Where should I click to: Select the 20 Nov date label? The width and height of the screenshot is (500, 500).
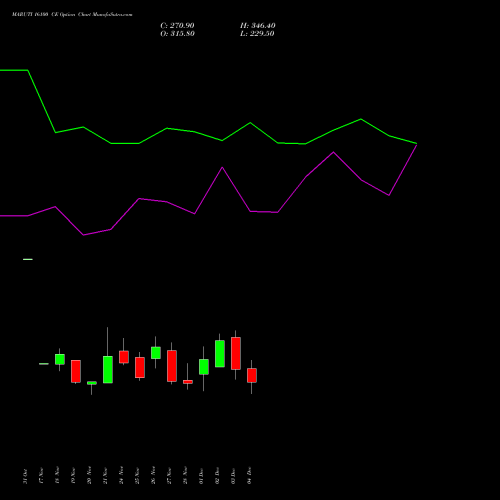coord(89,476)
